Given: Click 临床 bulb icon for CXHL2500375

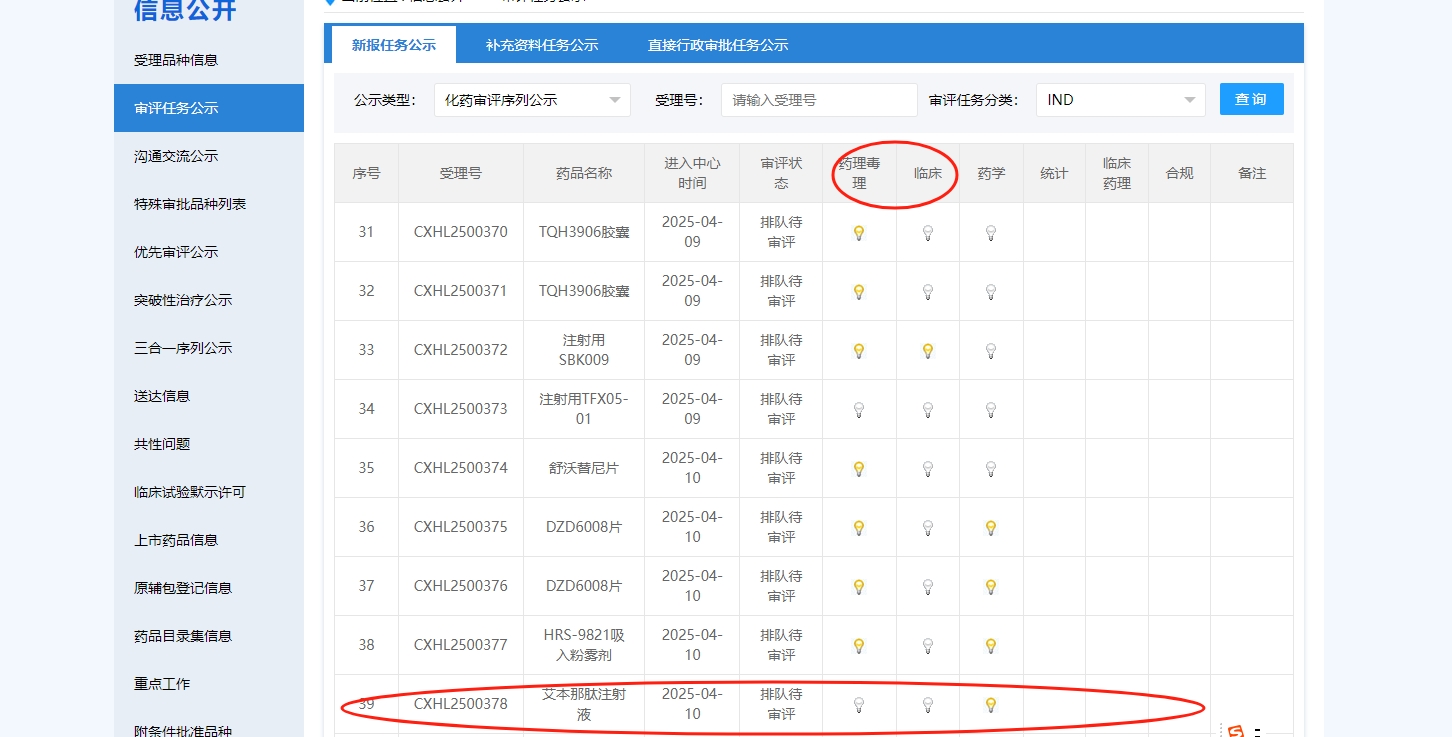Looking at the screenshot, I should coord(927,528).
